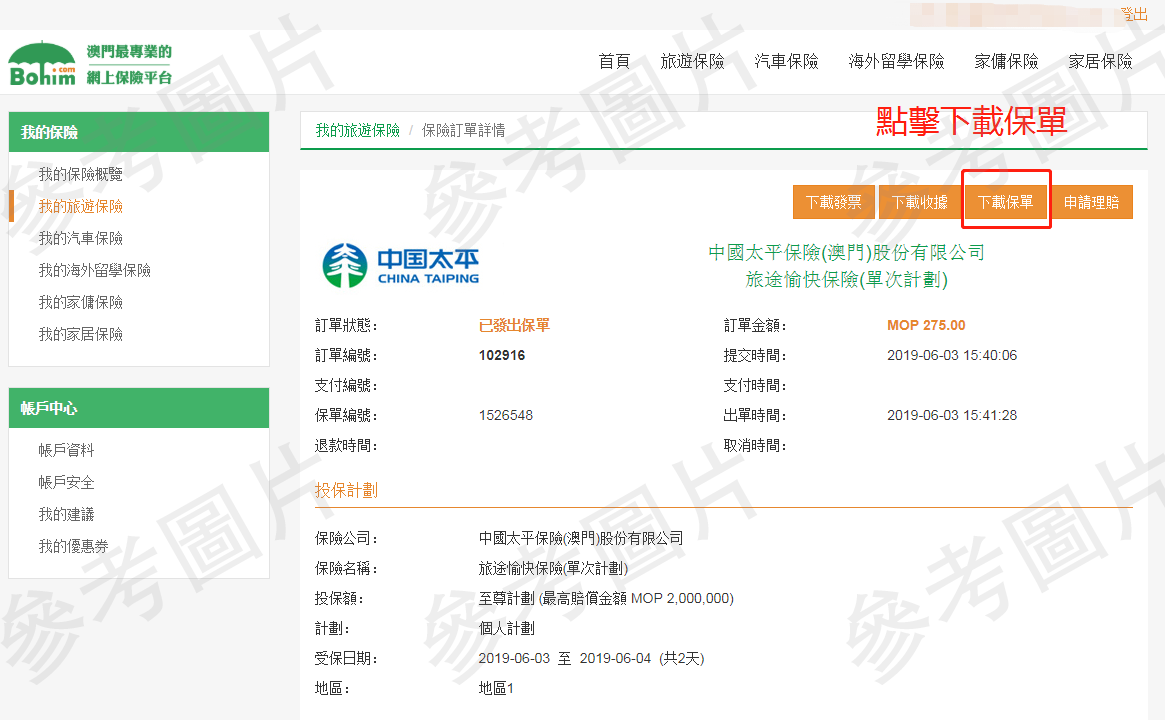
Task: Click the green 旅途愉快保險(單次計劃) subtitle
Action: [x=846, y=279]
